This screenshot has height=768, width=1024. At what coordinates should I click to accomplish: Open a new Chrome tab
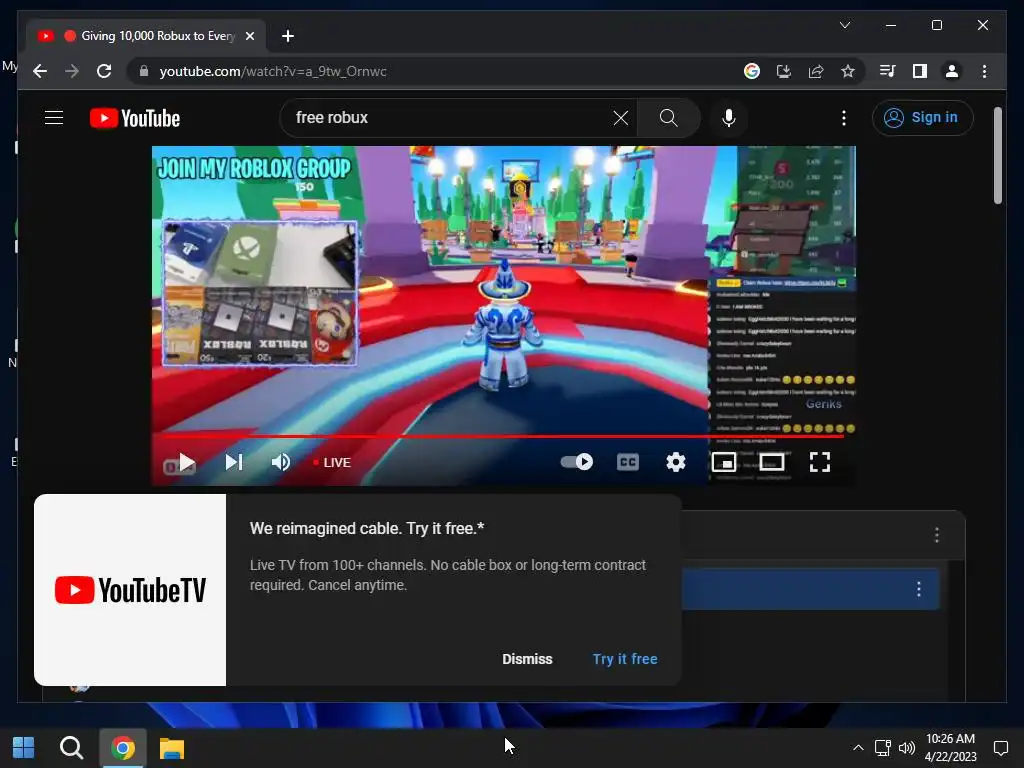click(287, 36)
